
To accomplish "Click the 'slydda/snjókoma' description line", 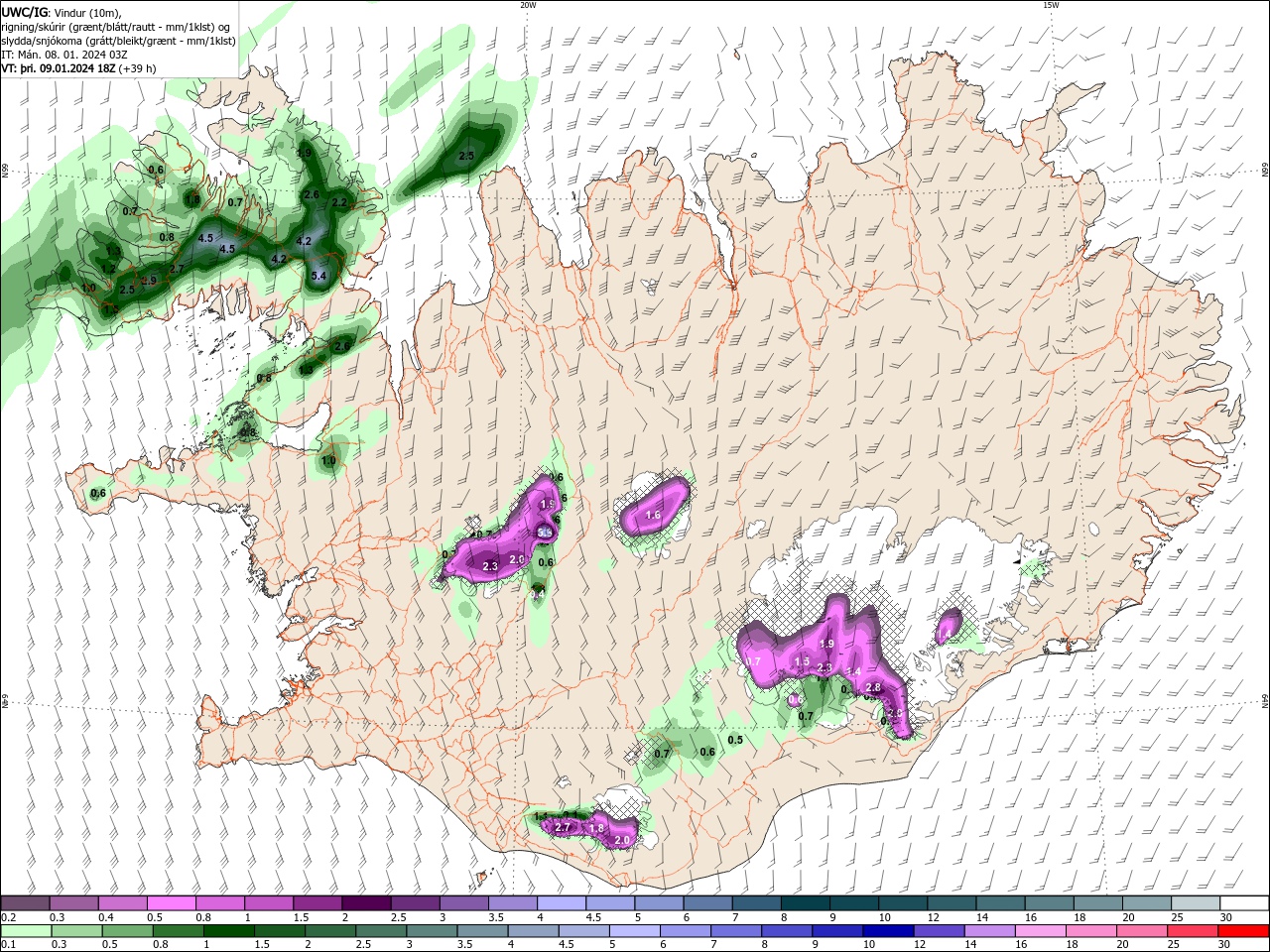I will (118, 41).
